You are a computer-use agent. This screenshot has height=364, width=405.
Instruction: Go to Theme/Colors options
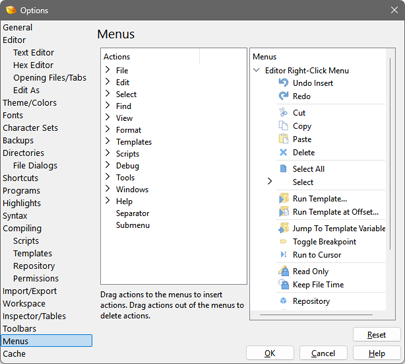tap(29, 103)
